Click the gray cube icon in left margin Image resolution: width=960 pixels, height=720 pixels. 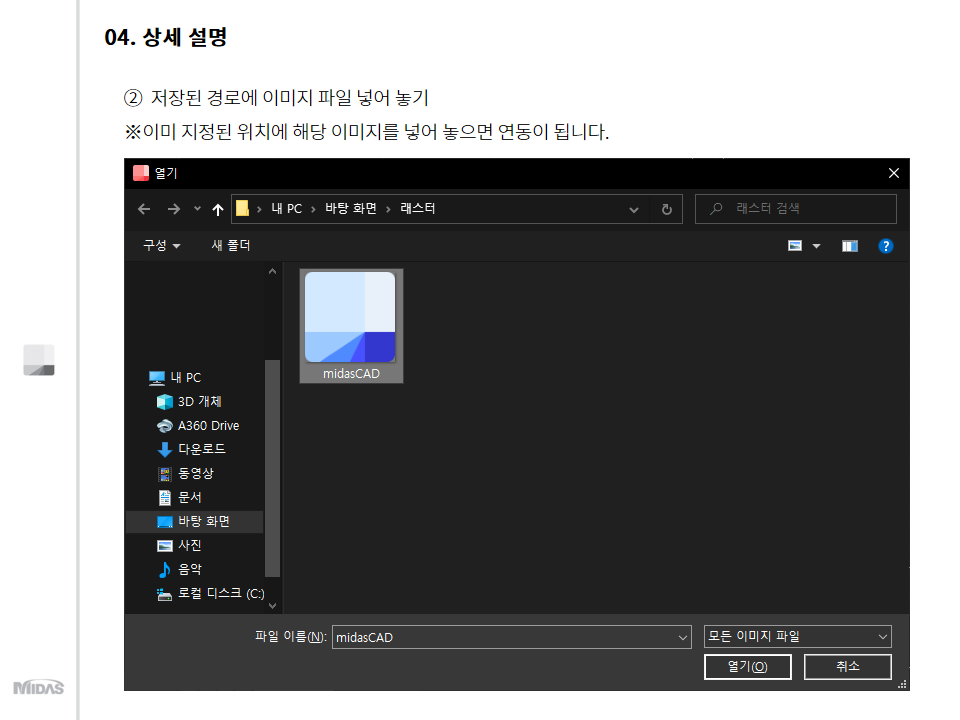39,360
